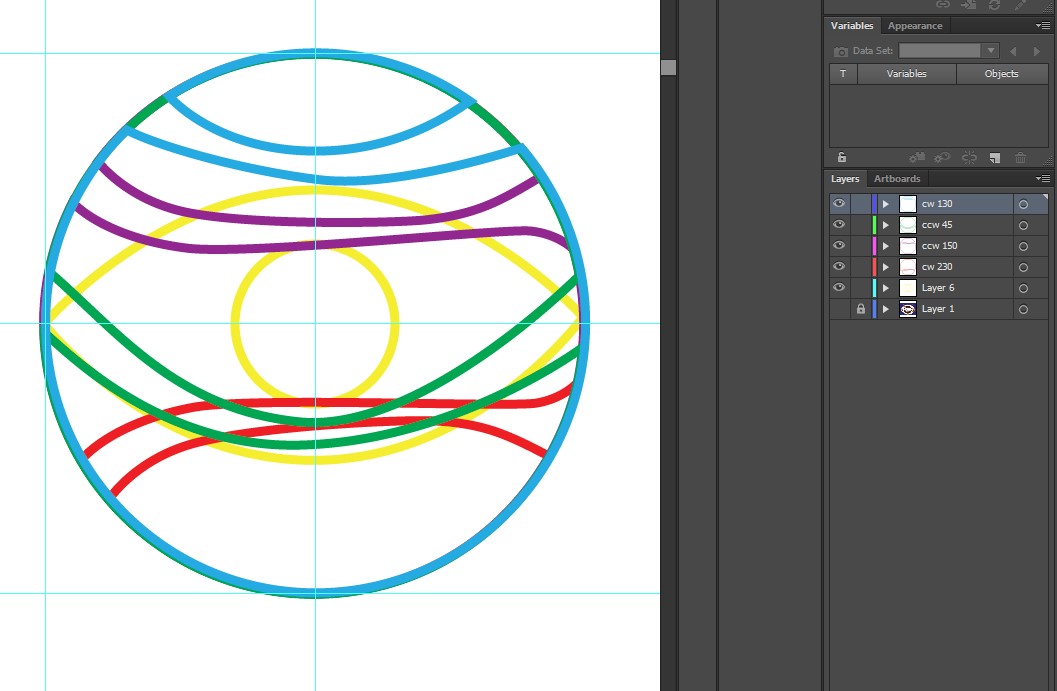Switch to the Artboards tab

[x=897, y=178]
